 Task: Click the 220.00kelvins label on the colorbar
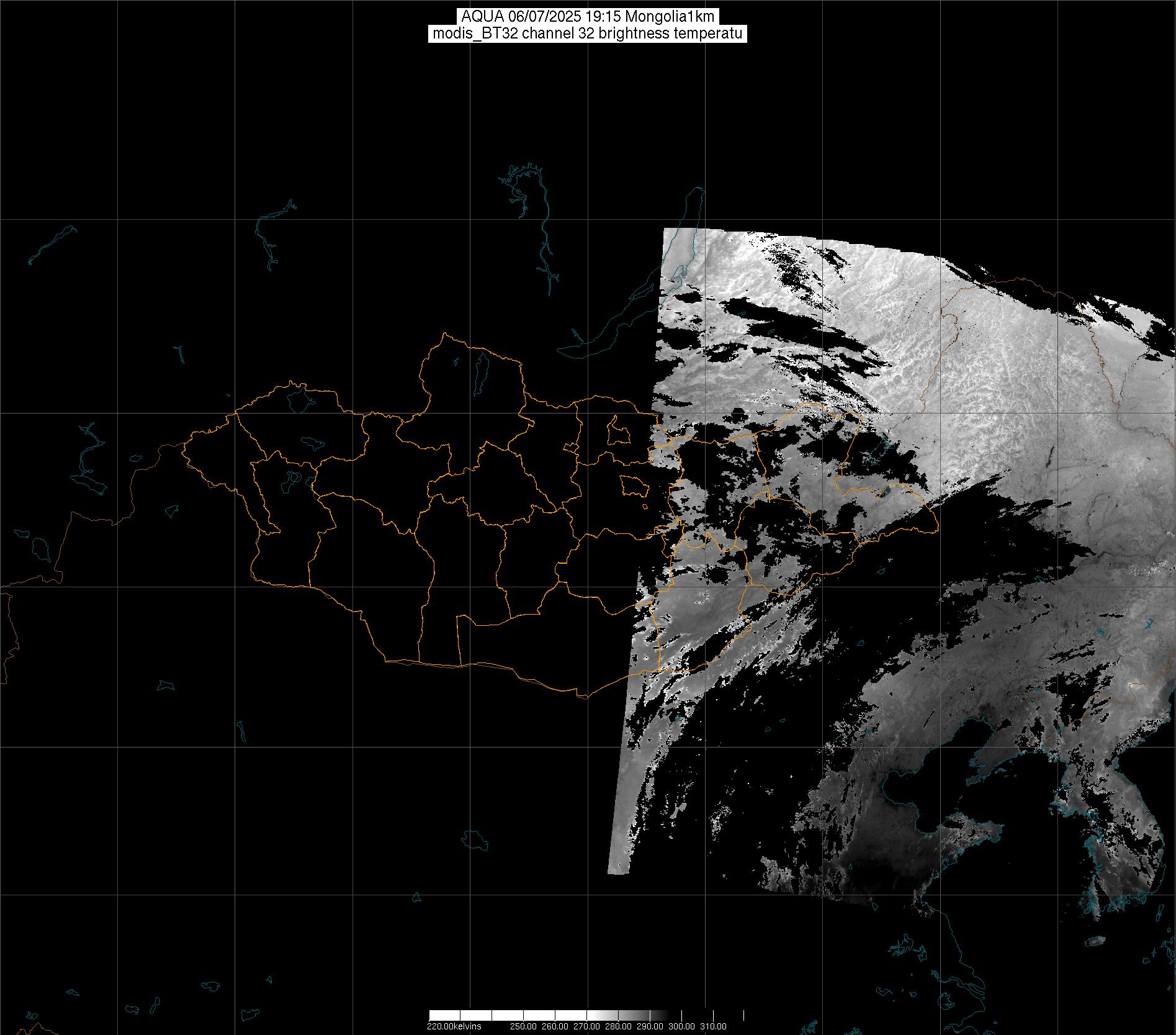click(x=454, y=1026)
